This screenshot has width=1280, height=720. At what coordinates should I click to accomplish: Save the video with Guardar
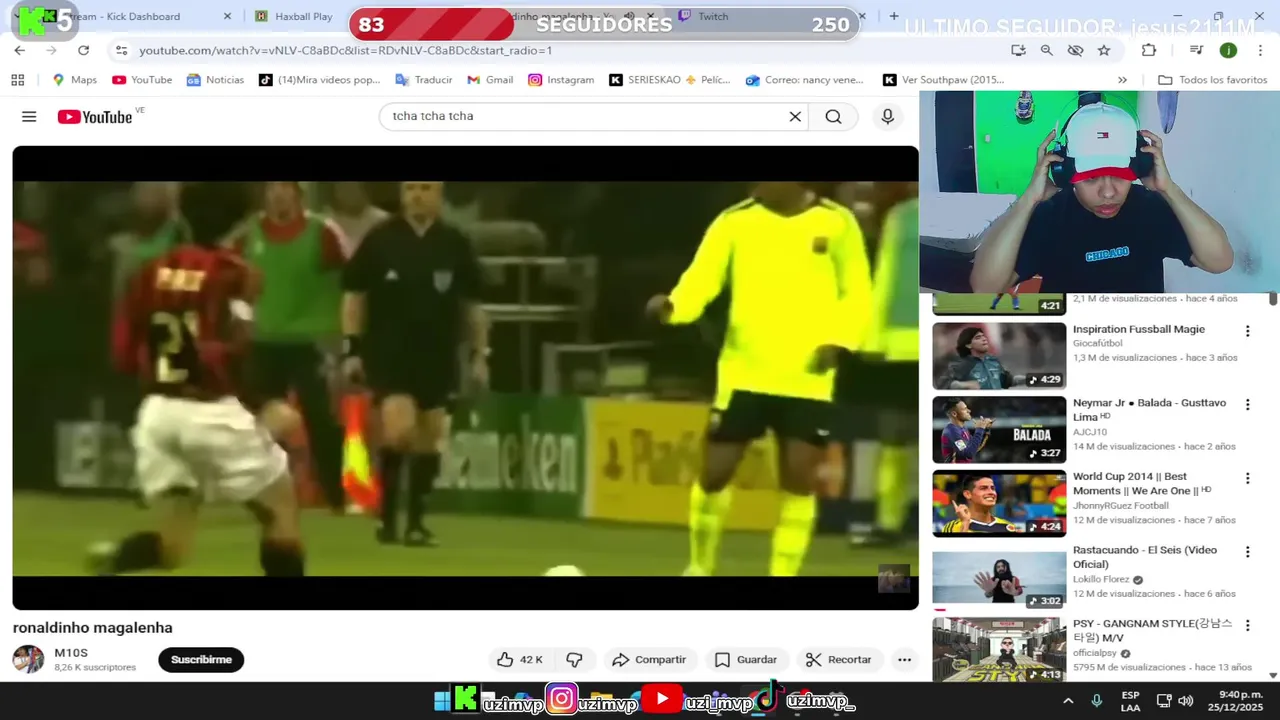pyautogui.click(x=746, y=660)
